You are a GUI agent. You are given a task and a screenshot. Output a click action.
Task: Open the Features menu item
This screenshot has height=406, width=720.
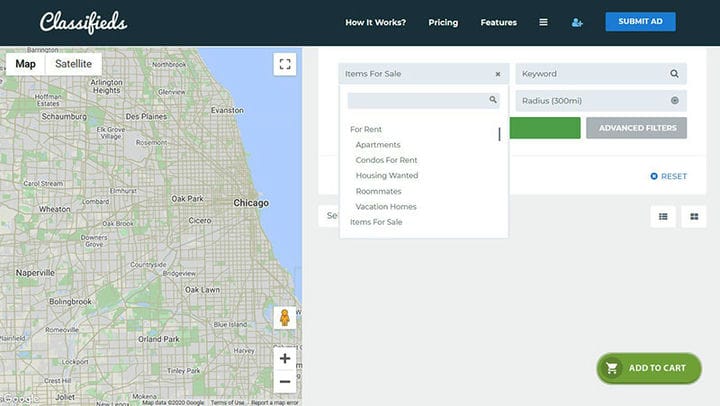click(499, 23)
